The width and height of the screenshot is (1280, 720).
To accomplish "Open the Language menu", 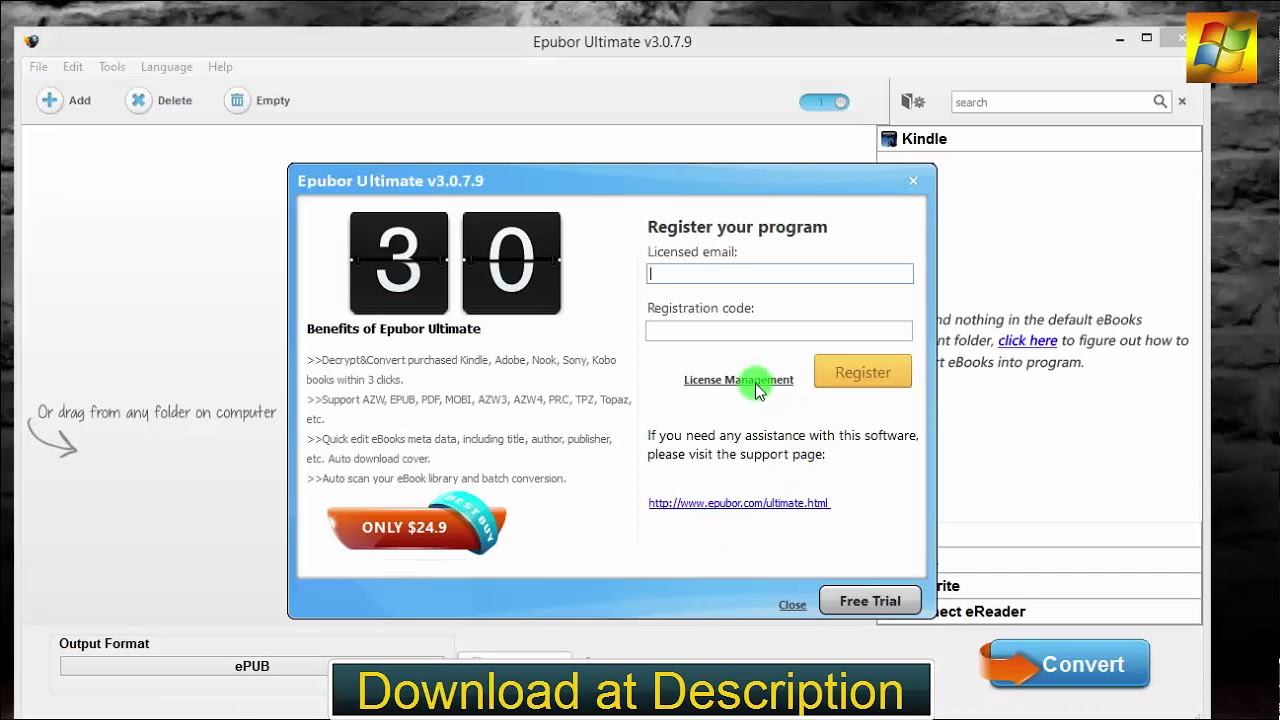I will tap(167, 67).
